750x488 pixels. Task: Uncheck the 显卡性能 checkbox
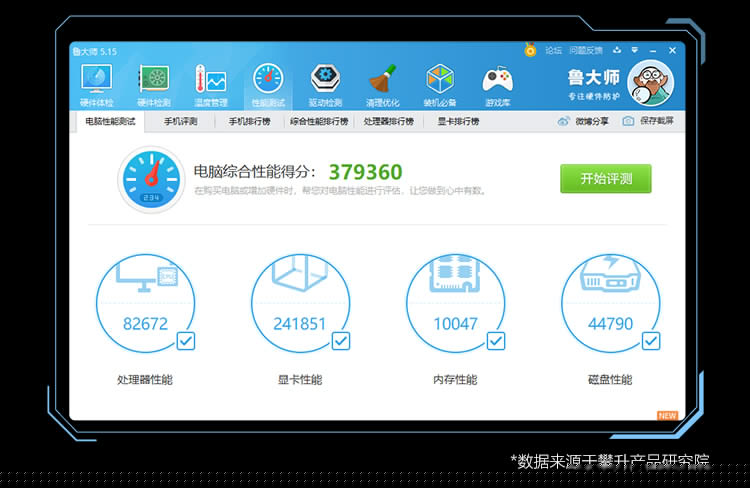[x=341, y=341]
